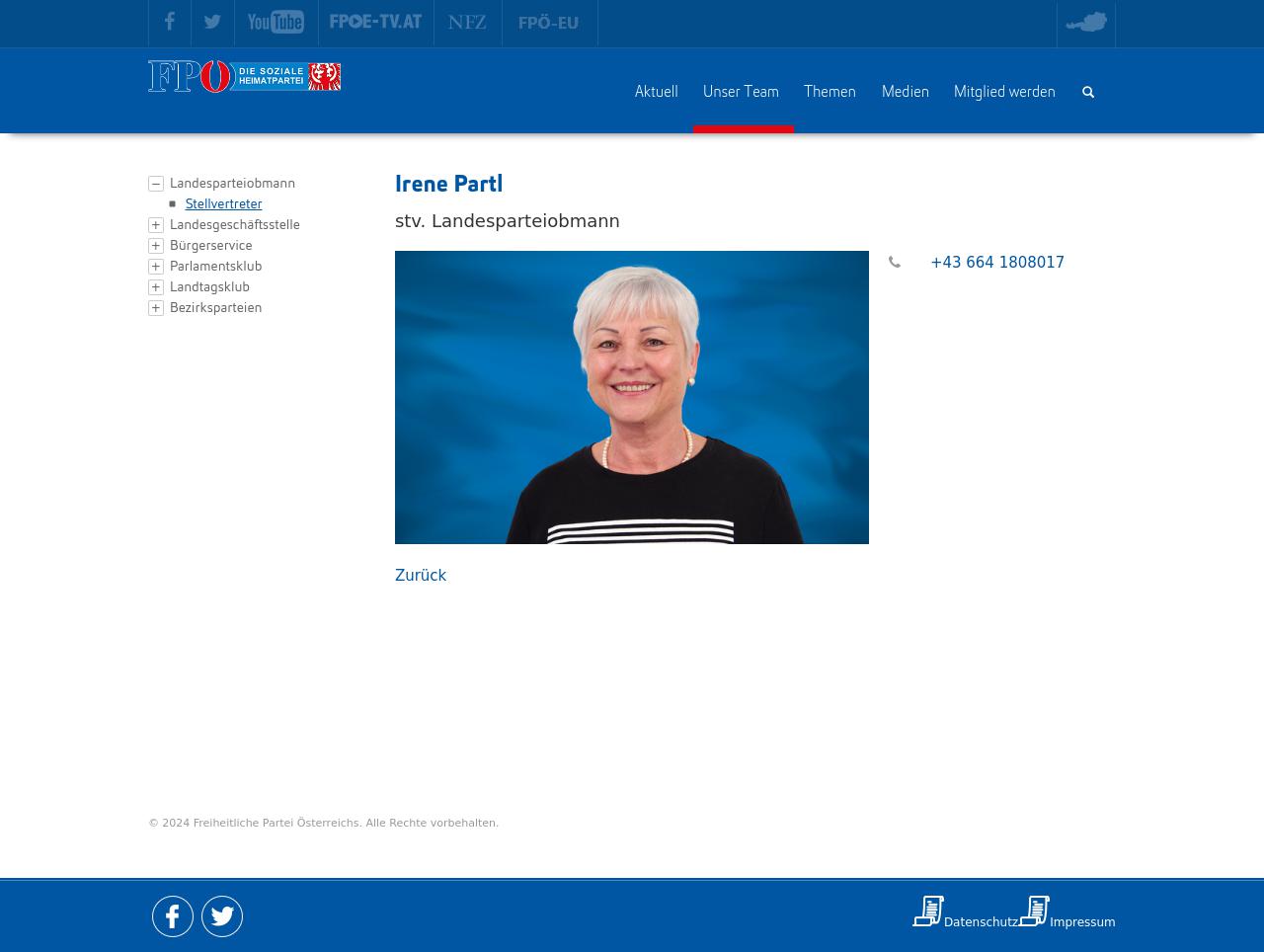Go to the FPÖ-EU link
The width and height of the screenshot is (1264, 952).
point(549,23)
